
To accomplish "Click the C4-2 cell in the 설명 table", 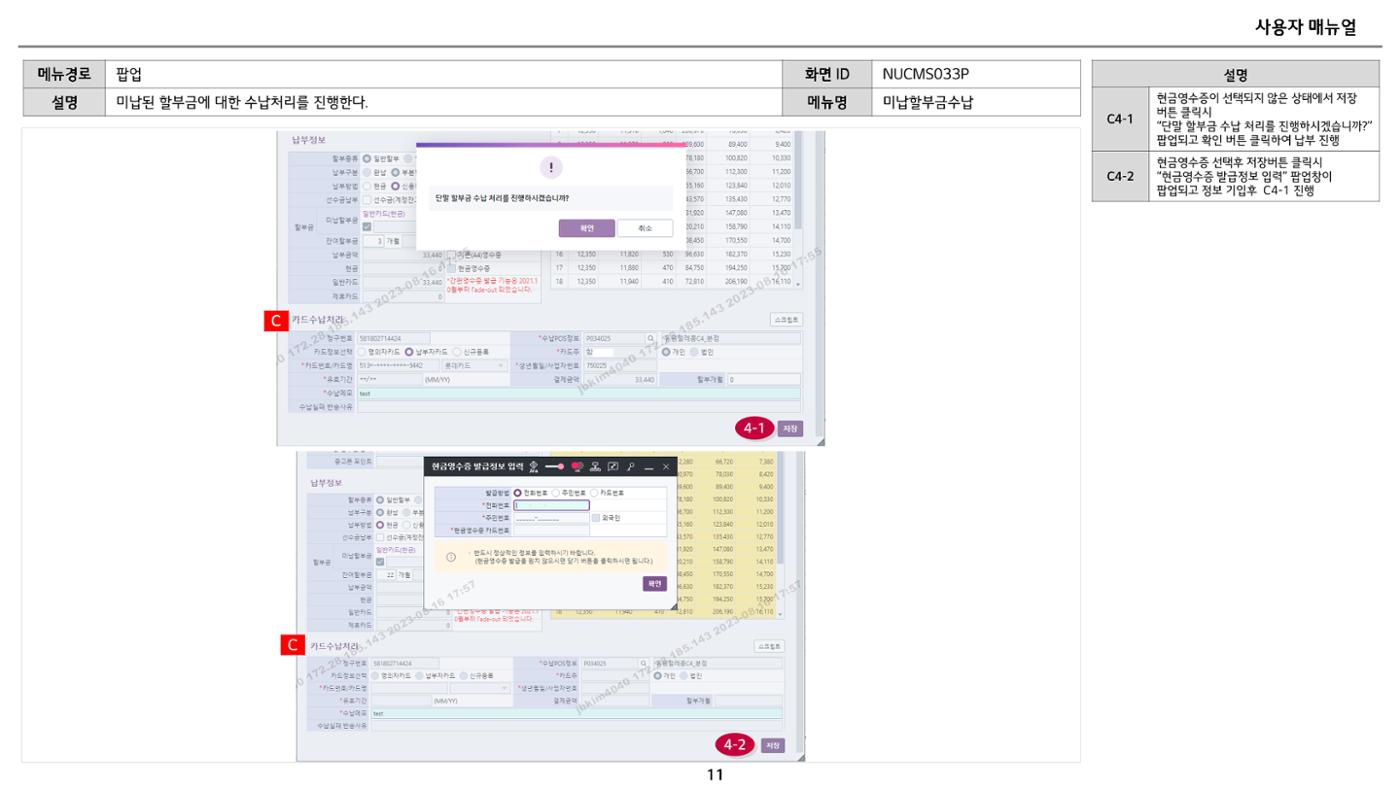I will (1120, 176).
